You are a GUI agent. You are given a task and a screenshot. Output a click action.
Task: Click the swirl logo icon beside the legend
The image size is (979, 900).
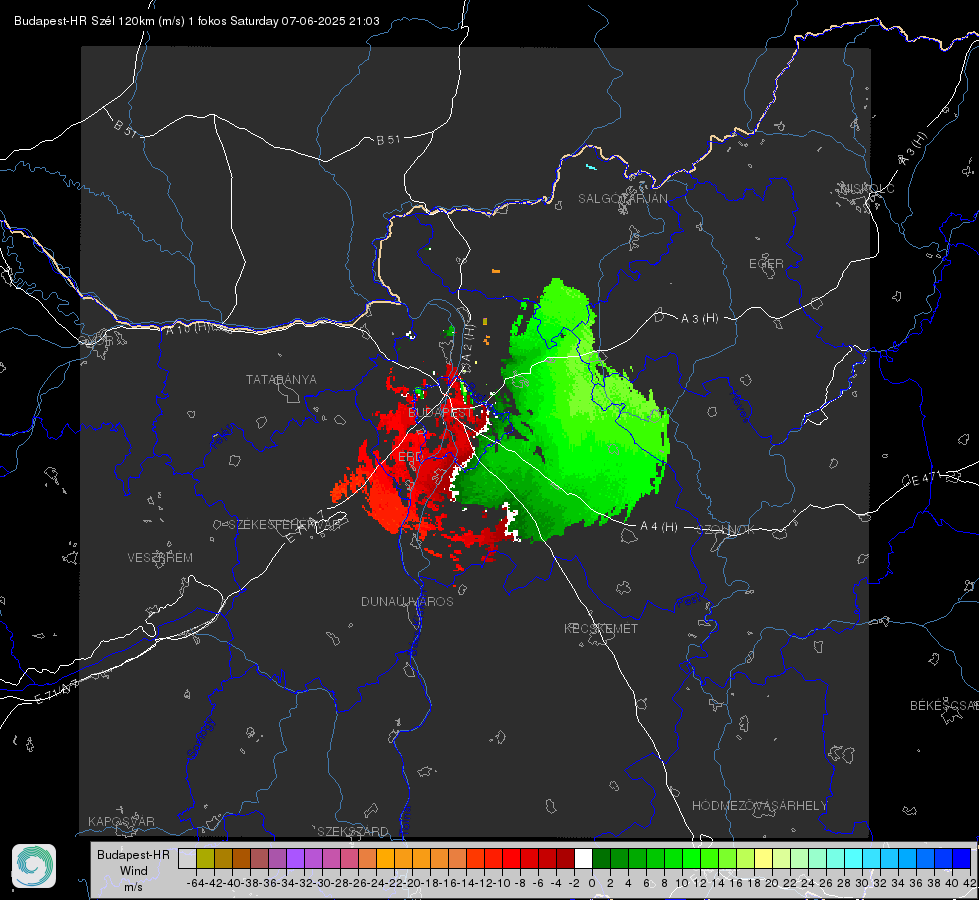pos(34,866)
